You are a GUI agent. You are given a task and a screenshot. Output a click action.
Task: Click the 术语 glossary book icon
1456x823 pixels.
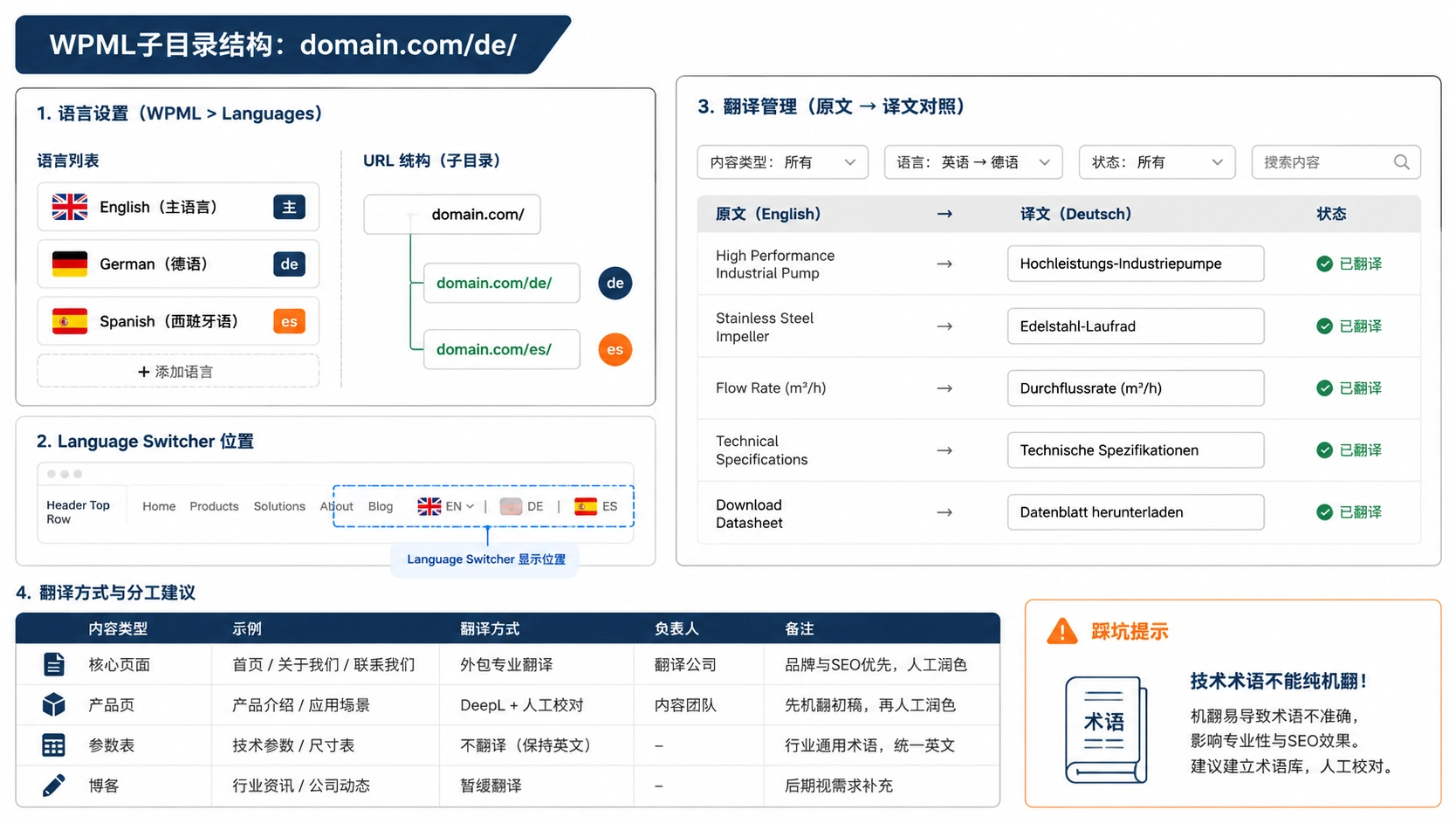point(1106,730)
